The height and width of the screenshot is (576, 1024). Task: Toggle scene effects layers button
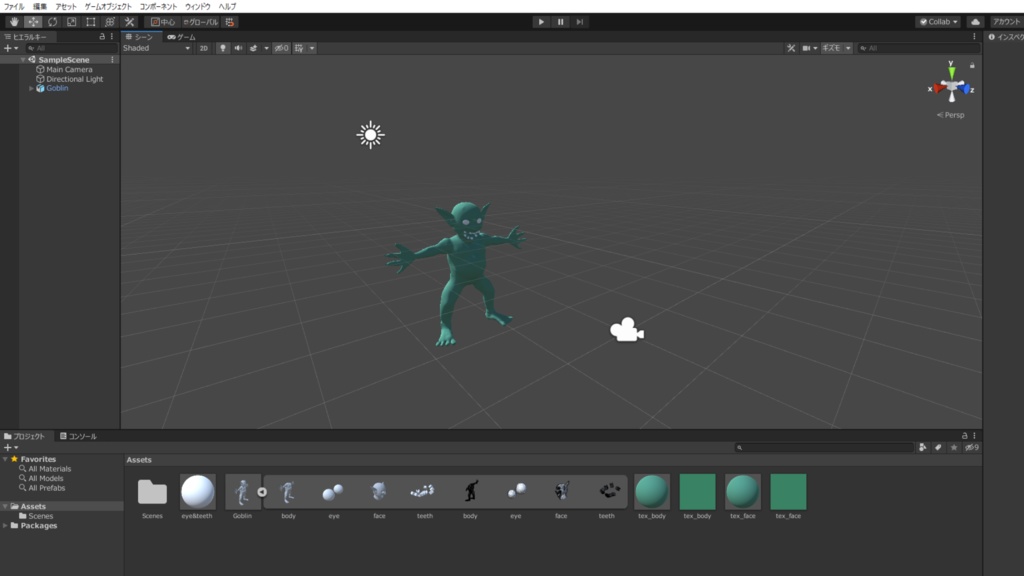click(253, 48)
